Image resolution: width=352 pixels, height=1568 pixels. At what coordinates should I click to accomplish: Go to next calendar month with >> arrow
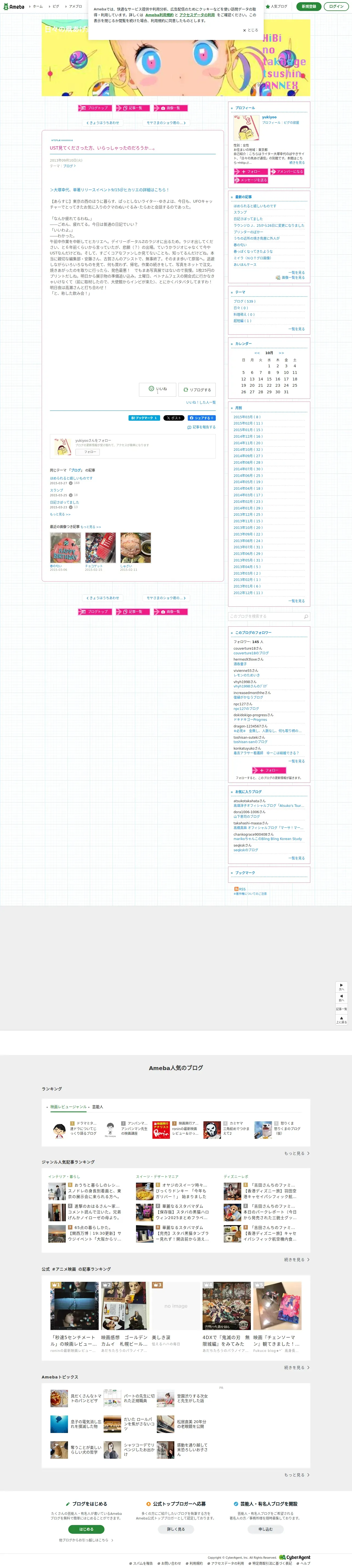tap(281, 353)
